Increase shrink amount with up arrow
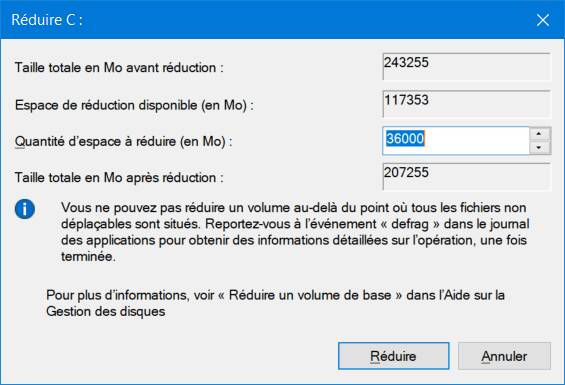The height and width of the screenshot is (385, 565). click(539, 134)
